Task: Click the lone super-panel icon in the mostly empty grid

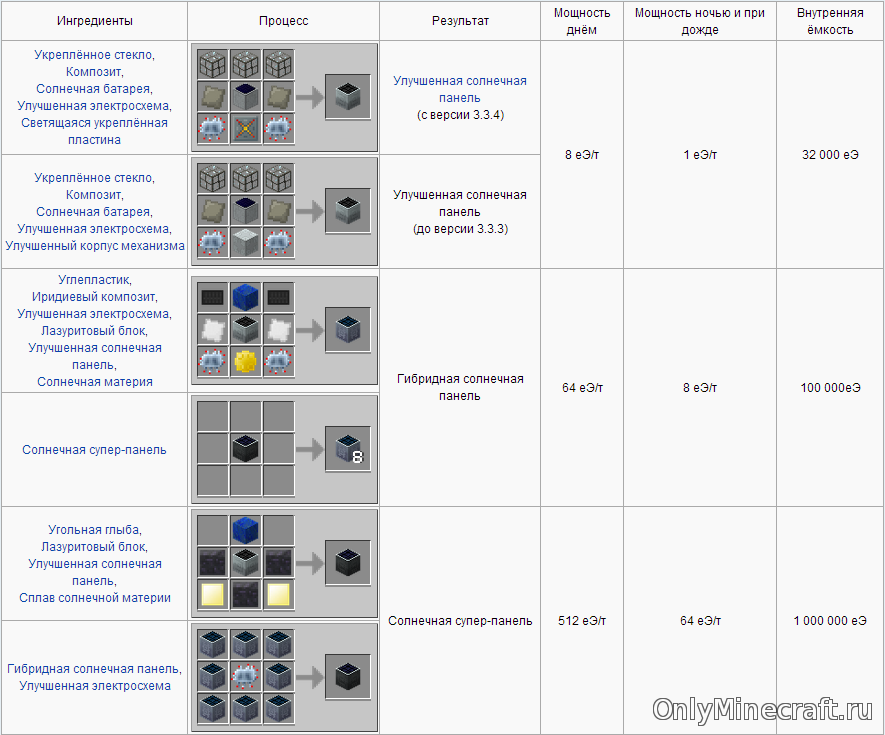Action: [245, 449]
